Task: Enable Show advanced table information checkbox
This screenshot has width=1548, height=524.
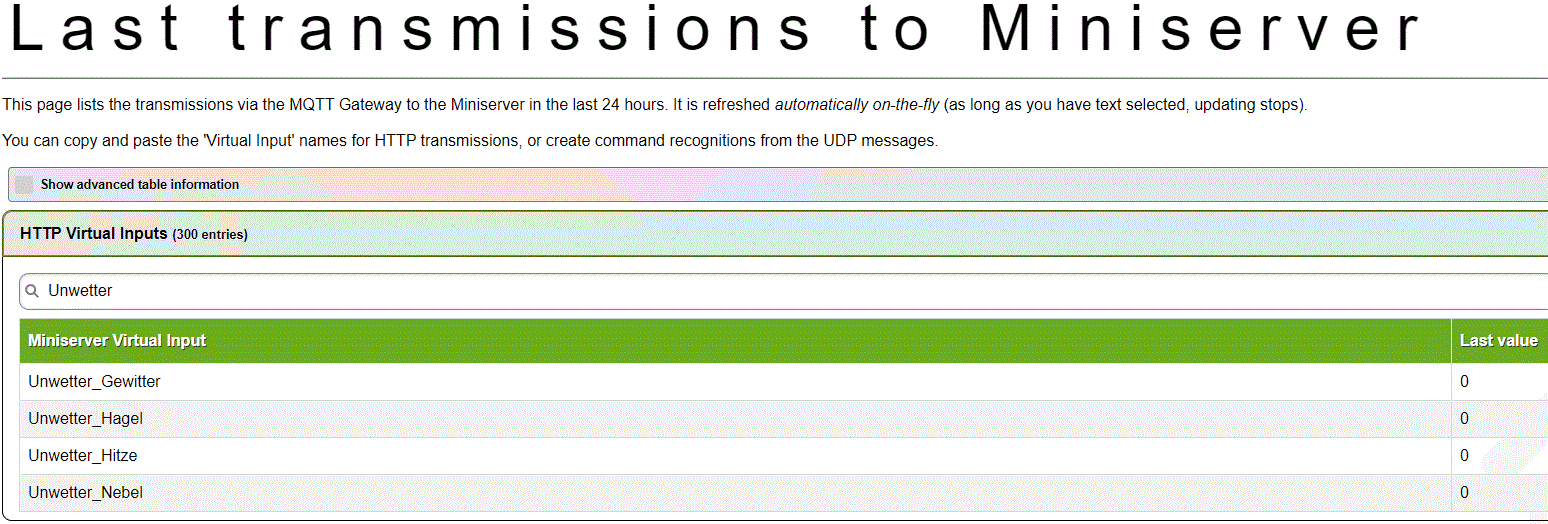Action: pos(24,185)
